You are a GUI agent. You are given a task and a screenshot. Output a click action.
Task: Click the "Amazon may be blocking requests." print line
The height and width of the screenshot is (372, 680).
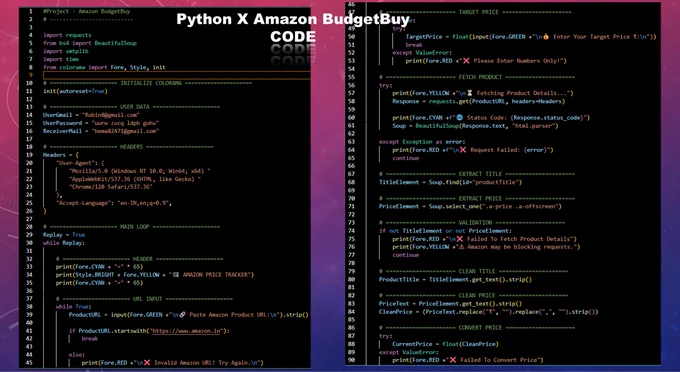point(486,247)
